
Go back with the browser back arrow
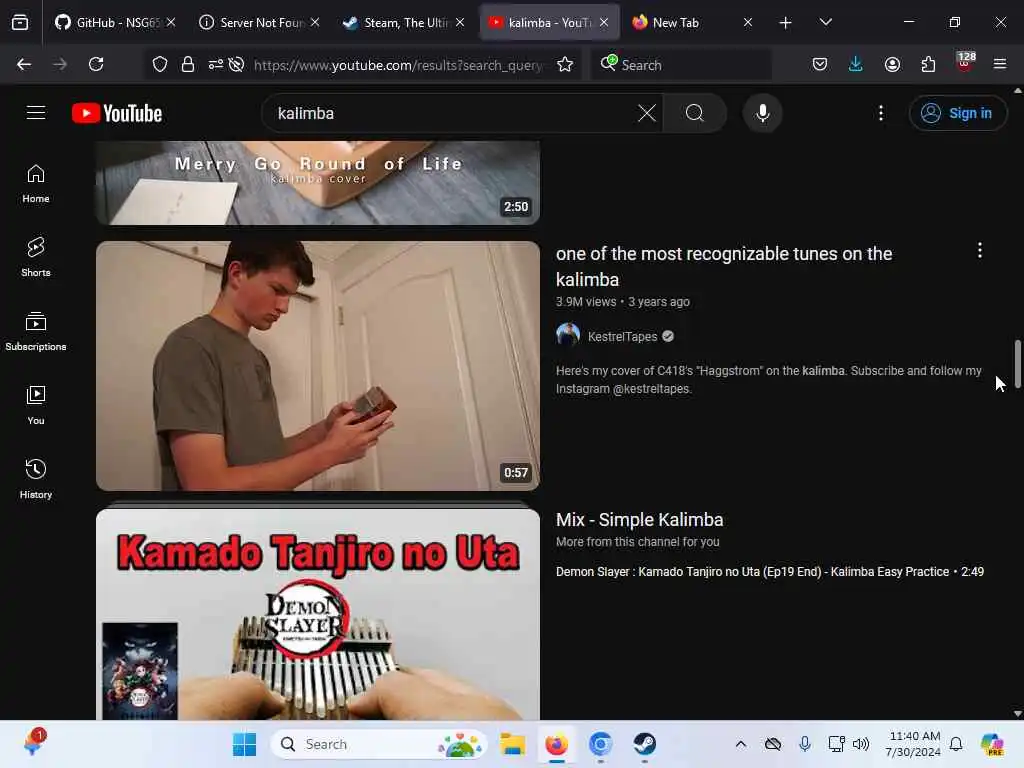pos(24,64)
